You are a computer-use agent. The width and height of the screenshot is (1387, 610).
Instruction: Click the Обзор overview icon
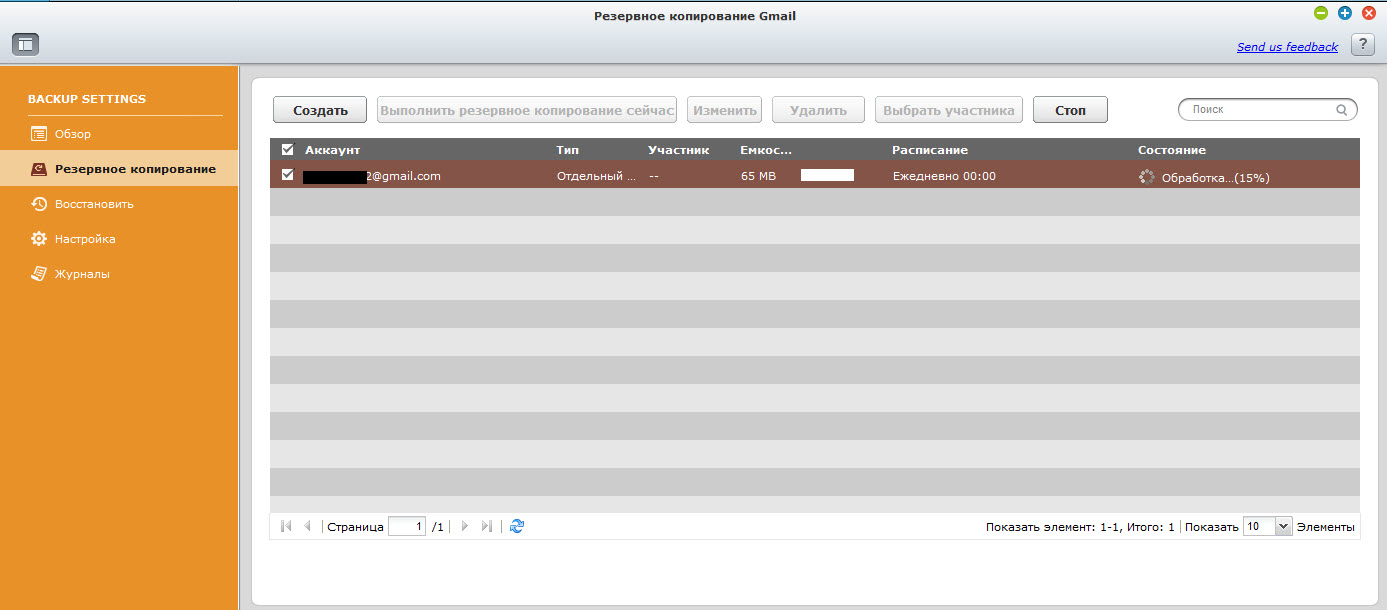(x=39, y=134)
